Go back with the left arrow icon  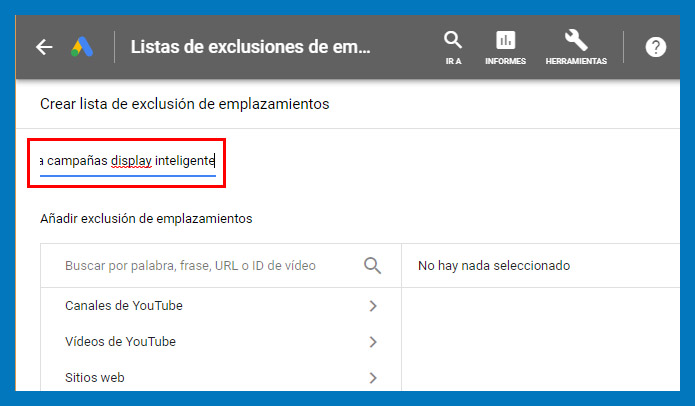click(44, 47)
